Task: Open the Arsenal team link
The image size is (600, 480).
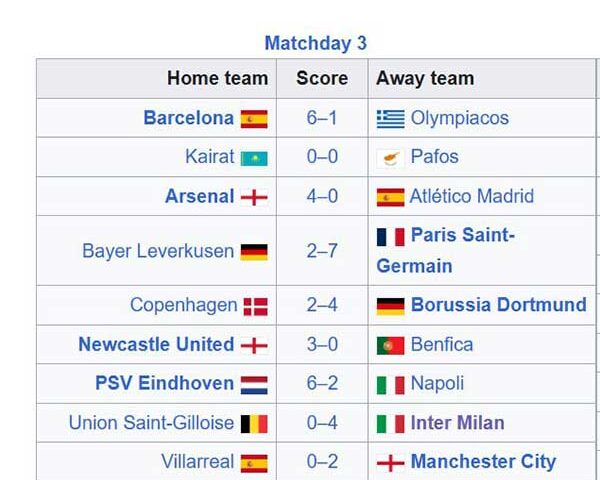Action: click(x=199, y=196)
